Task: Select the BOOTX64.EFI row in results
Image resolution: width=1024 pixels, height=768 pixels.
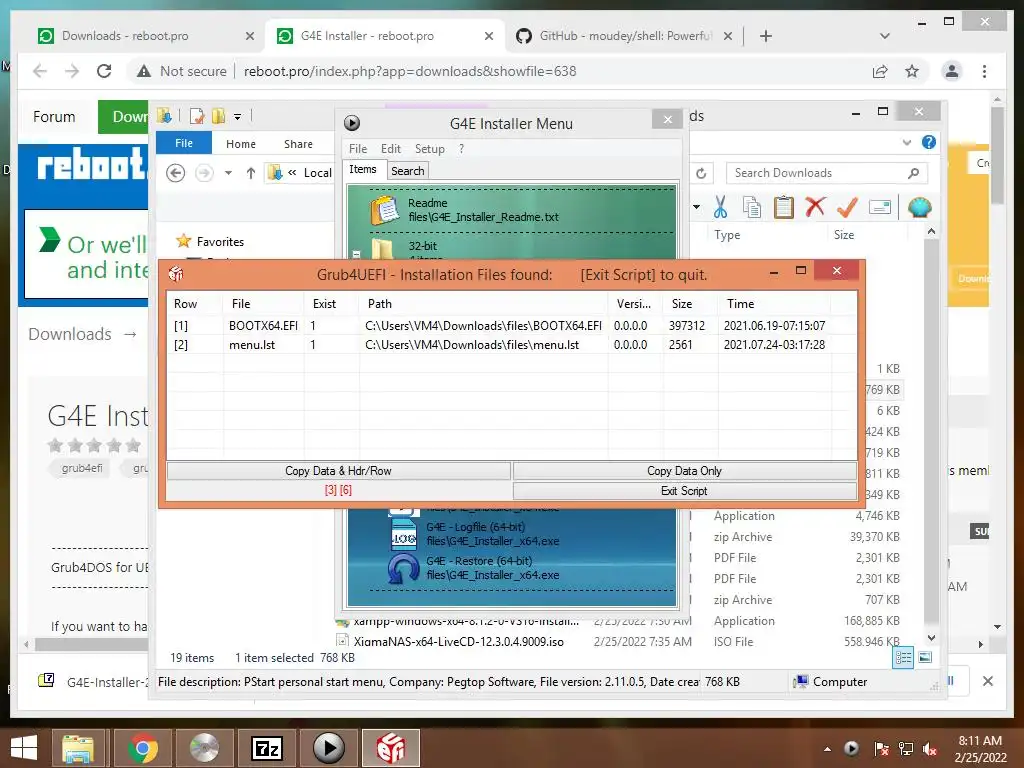Action: tap(511, 325)
